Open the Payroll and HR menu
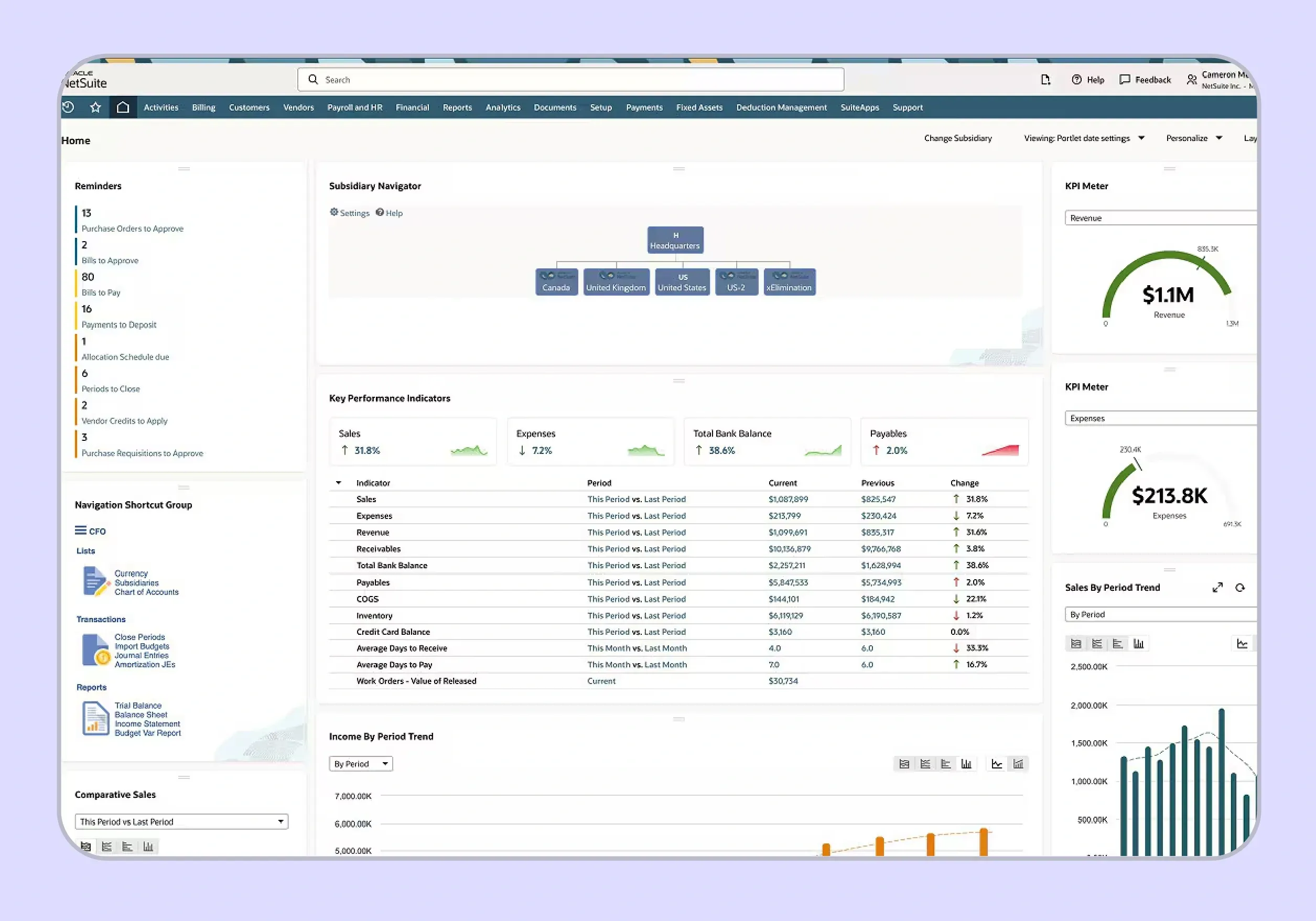The width and height of the screenshot is (1316, 921). tap(355, 107)
